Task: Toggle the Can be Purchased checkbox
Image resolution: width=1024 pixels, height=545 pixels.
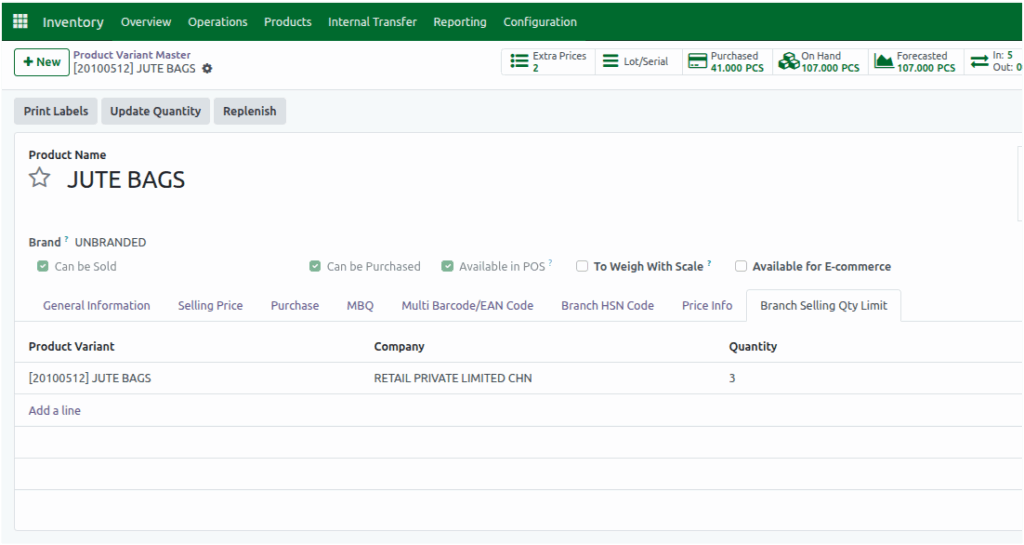Action: (x=315, y=266)
